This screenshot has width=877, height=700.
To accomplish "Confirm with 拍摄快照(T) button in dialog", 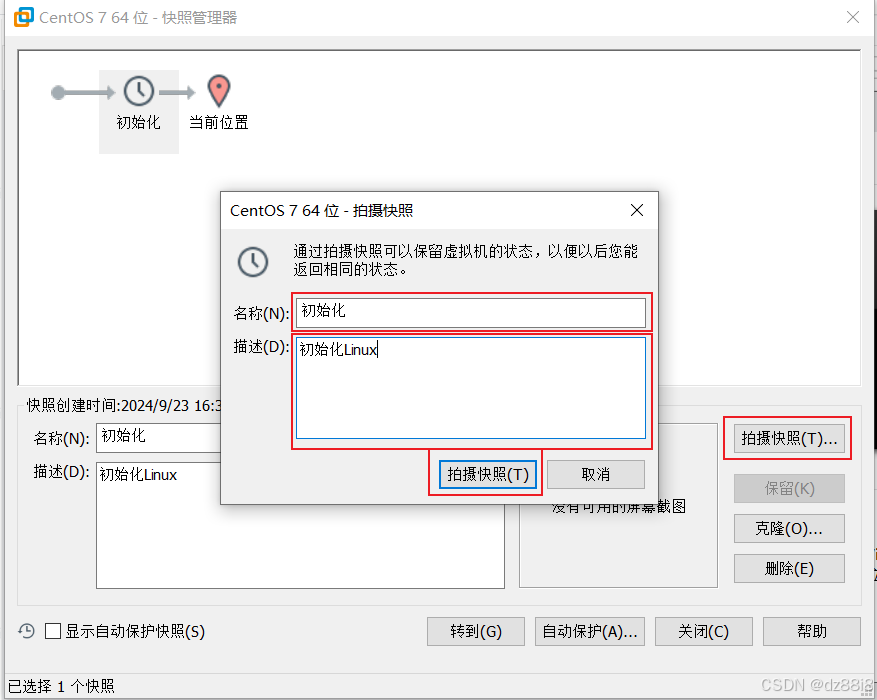I will tap(488, 474).
